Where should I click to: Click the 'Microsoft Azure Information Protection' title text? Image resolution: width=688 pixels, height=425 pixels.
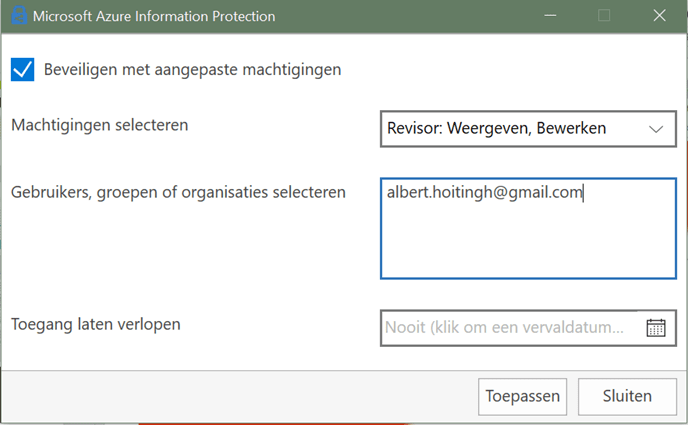pos(154,16)
